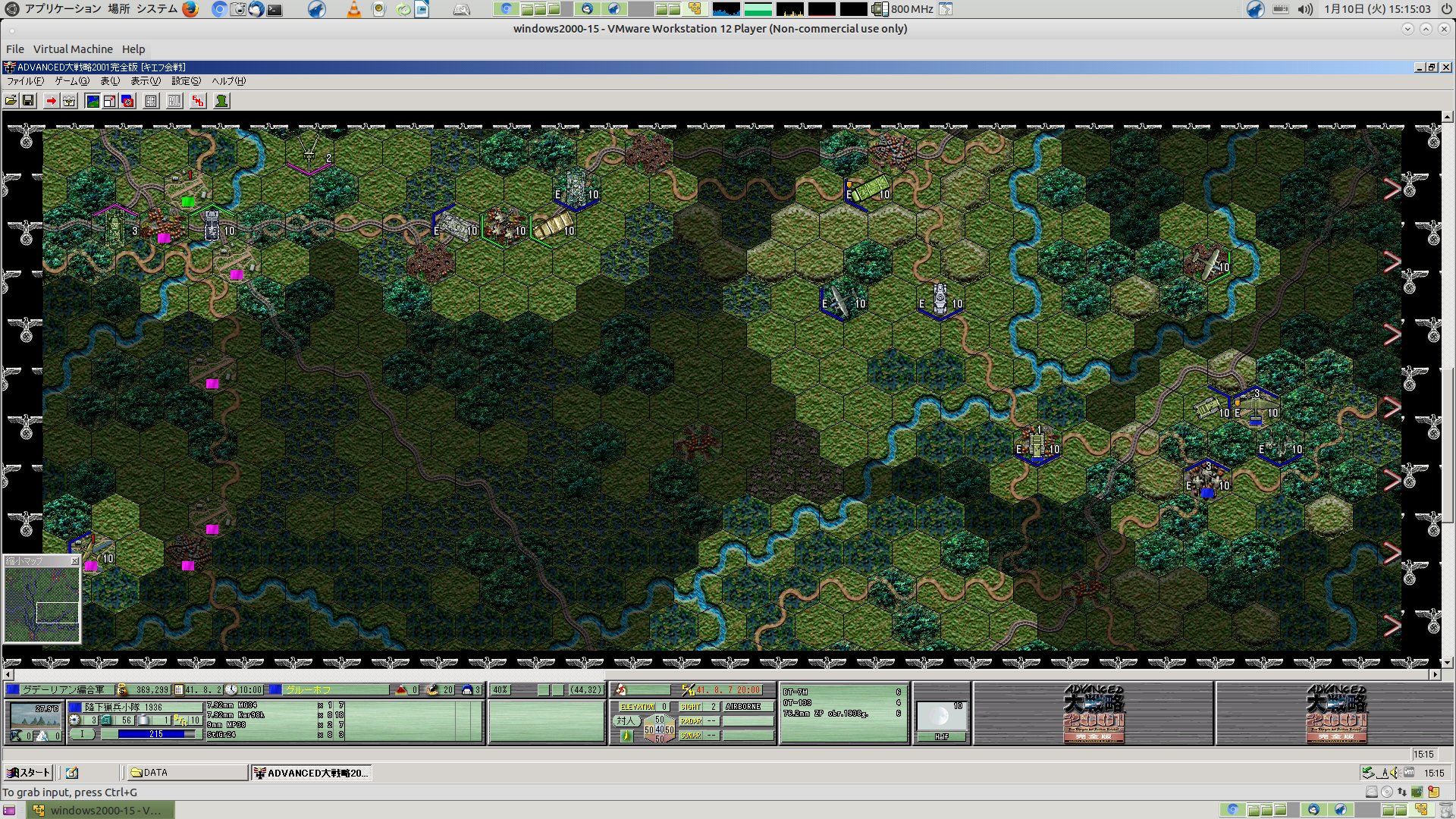The height and width of the screenshot is (819, 1456).
Task: Click the funds value 369,299
Action: coord(152,690)
